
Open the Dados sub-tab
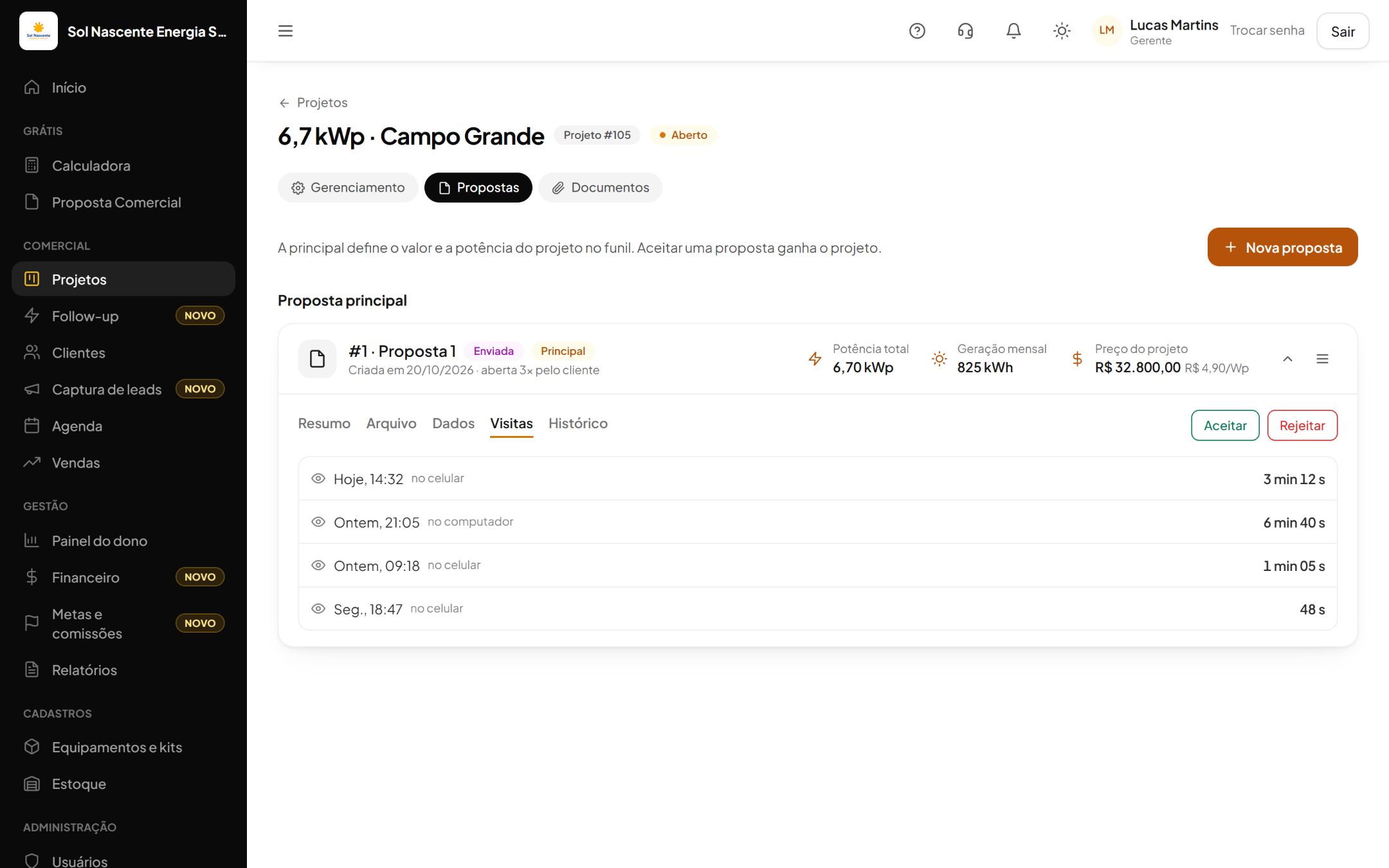[x=453, y=424]
